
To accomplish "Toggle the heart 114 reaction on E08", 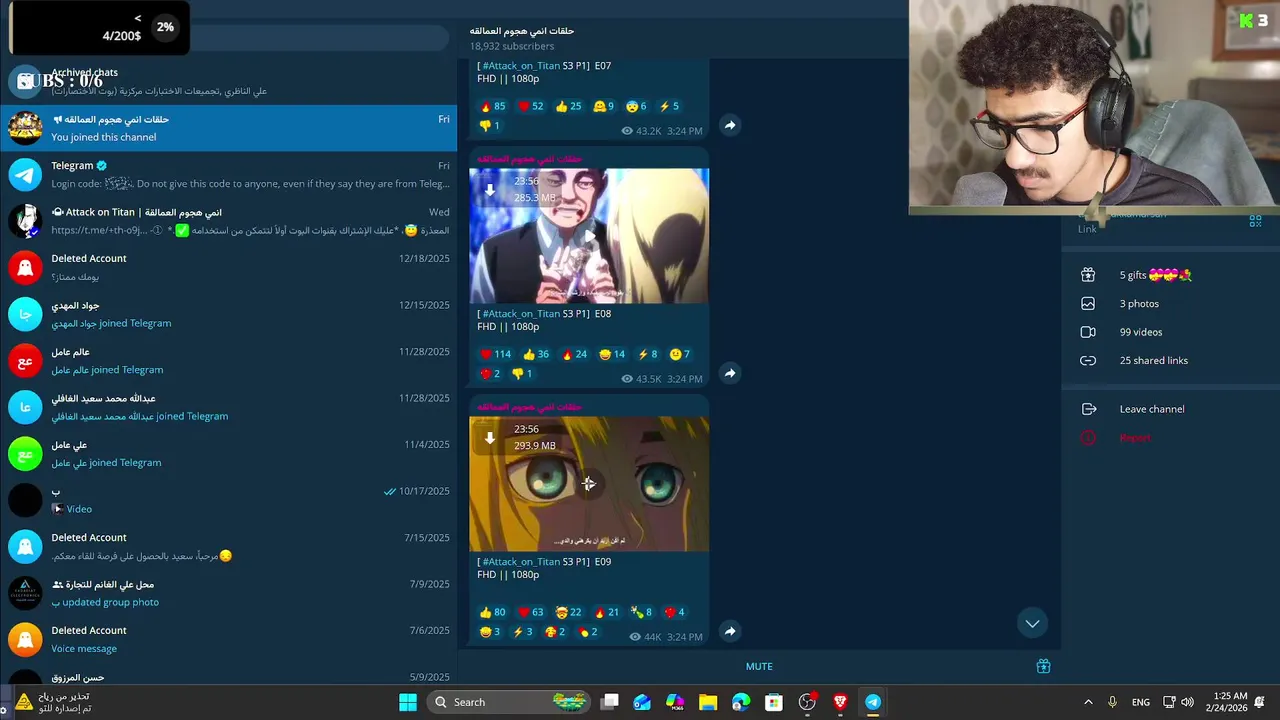I will tap(496, 354).
